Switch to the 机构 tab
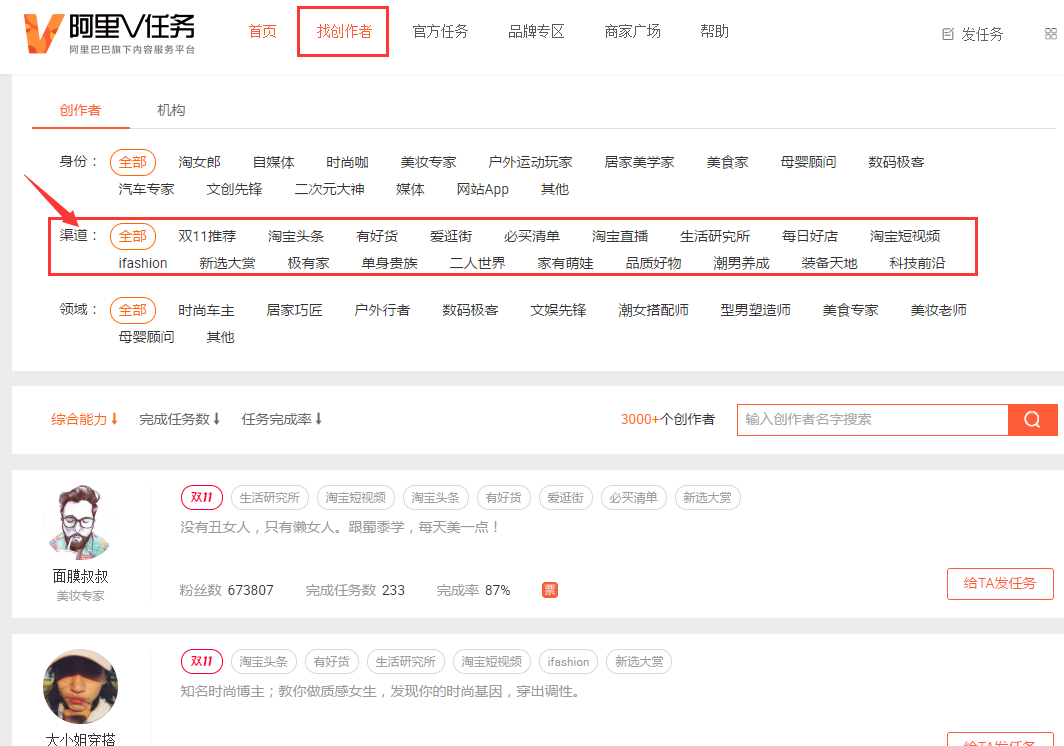The width and height of the screenshot is (1064, 746). pos(170,110)
